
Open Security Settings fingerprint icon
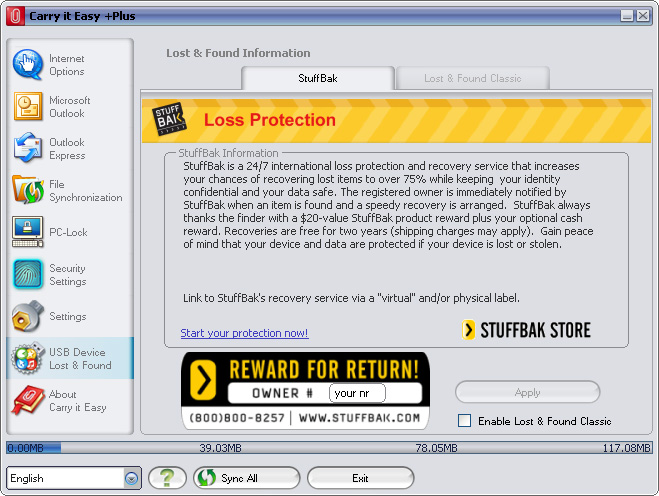[28, 274]
